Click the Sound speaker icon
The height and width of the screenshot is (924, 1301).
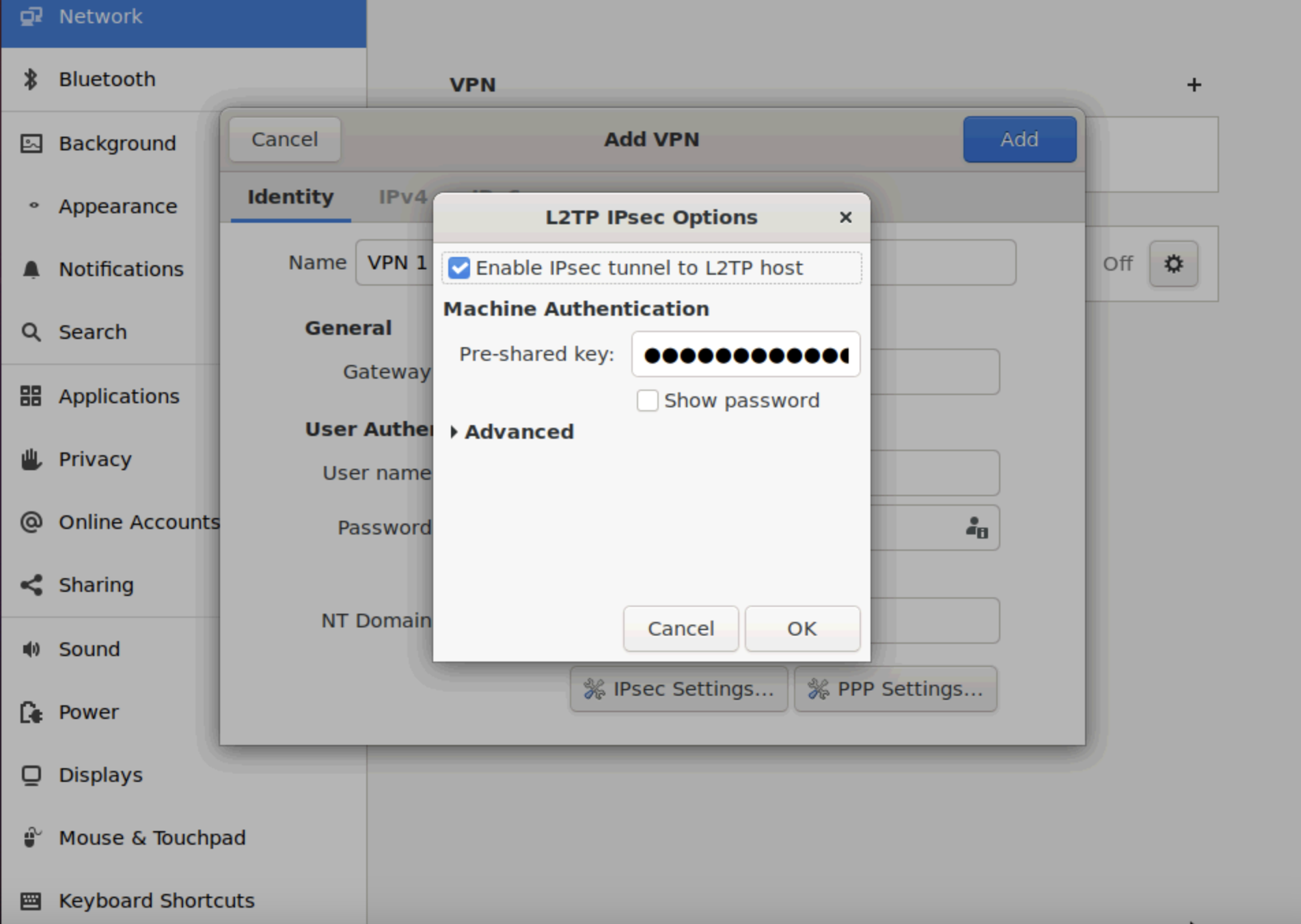pos(31,649)
